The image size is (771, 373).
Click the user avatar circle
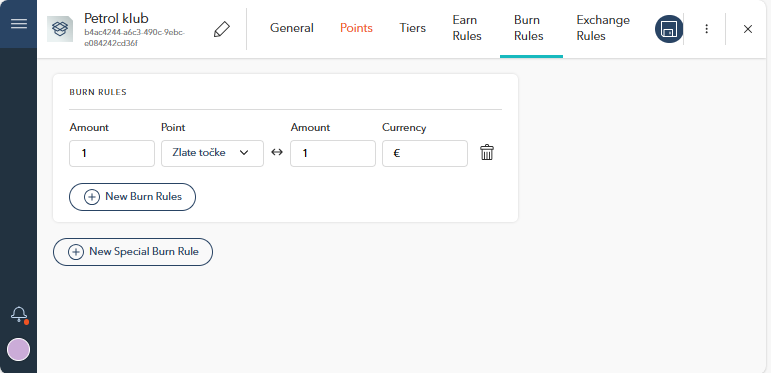[x=19, y=349]
